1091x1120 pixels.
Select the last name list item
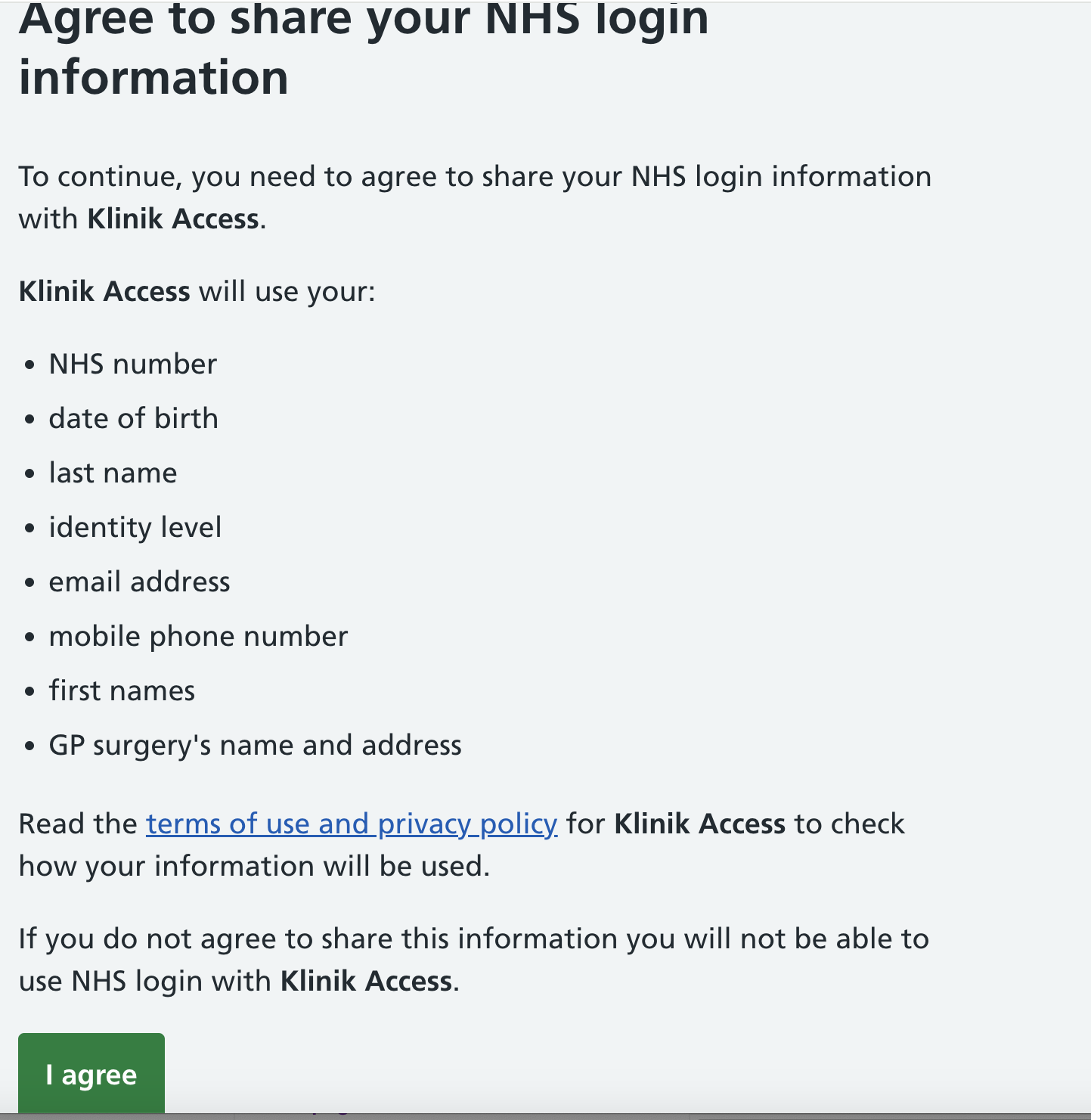point(113,473)
